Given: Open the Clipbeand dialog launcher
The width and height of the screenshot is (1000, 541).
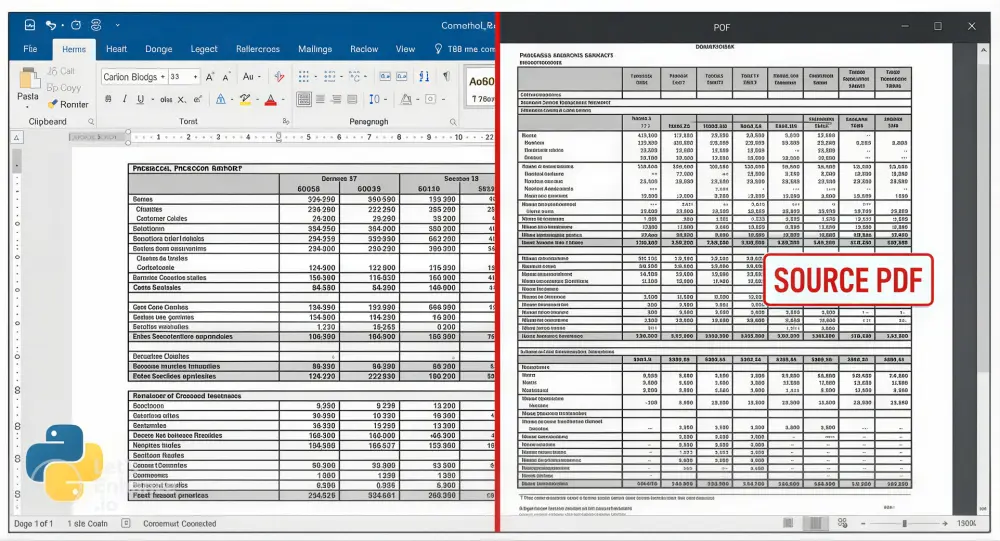Looking at the screenshot, I should point(91,121).
